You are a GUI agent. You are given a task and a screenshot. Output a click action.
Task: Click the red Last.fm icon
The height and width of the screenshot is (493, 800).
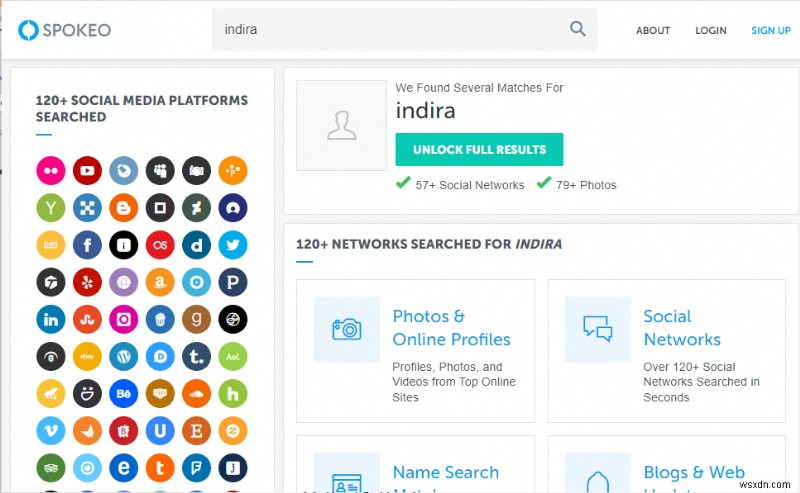tap(160, 245)
